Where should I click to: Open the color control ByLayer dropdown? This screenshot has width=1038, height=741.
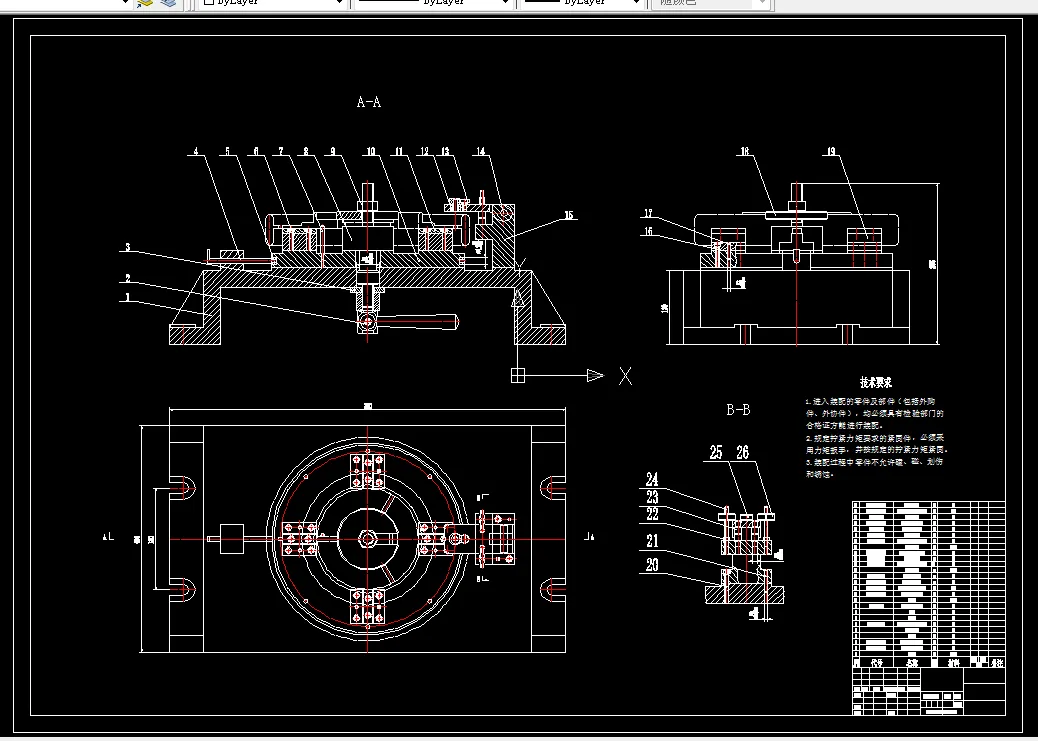point(272,3)
